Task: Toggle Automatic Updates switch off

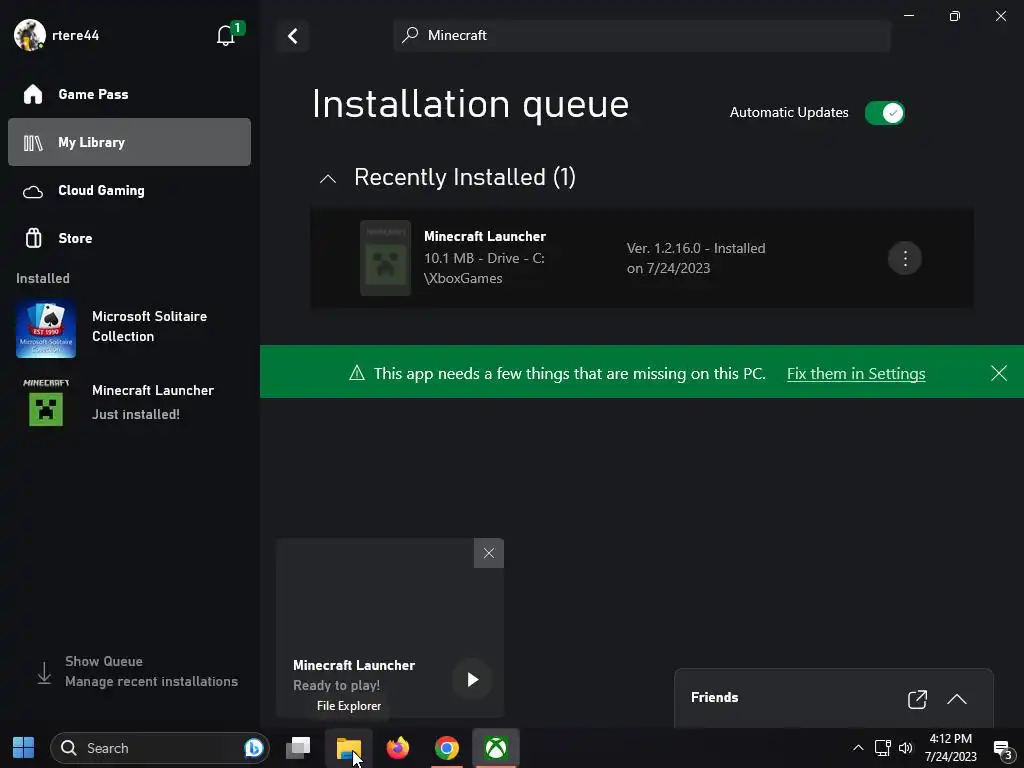Action: coord(884,112)
